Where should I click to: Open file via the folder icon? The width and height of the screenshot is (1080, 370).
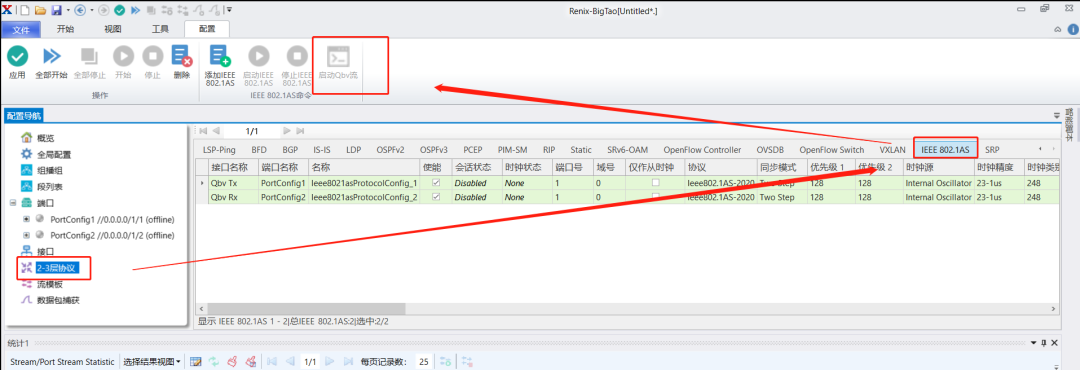(x=41, y=10)
